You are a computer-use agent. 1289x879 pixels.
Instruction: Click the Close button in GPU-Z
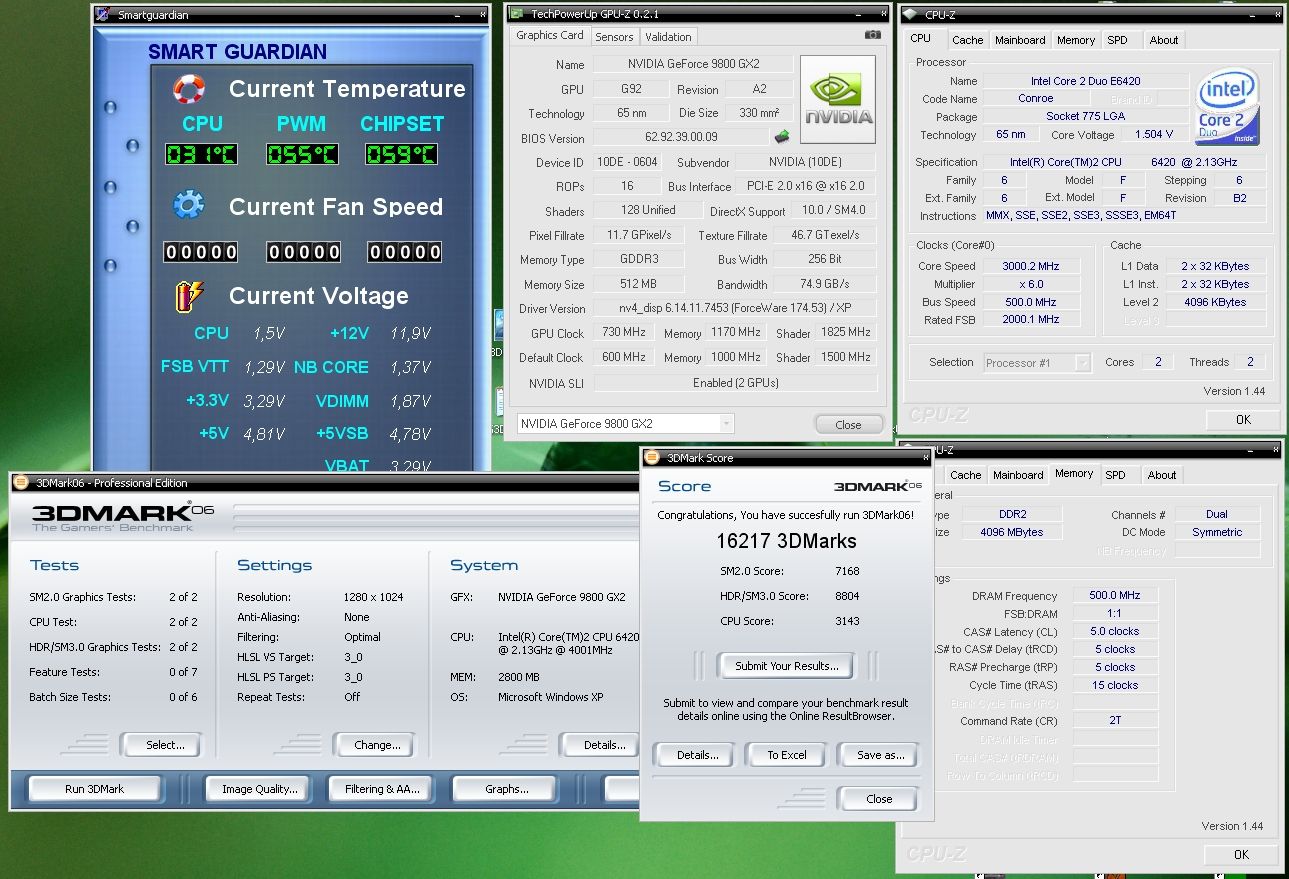(848, 424)
